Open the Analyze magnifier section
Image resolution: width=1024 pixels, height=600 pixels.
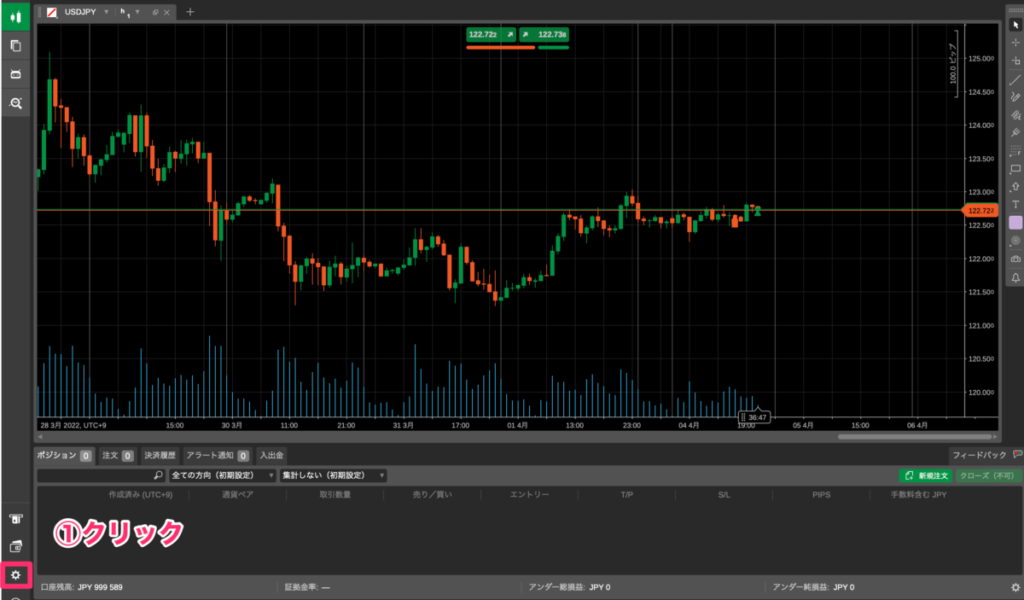click(x=16, y=103)
